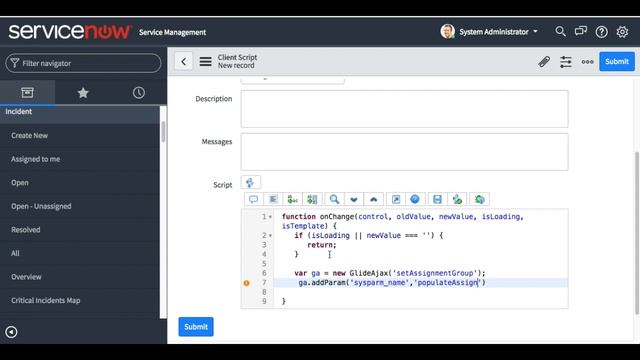Collapse navigator with bottom arrow icon
640x360 pixels.
11,332
